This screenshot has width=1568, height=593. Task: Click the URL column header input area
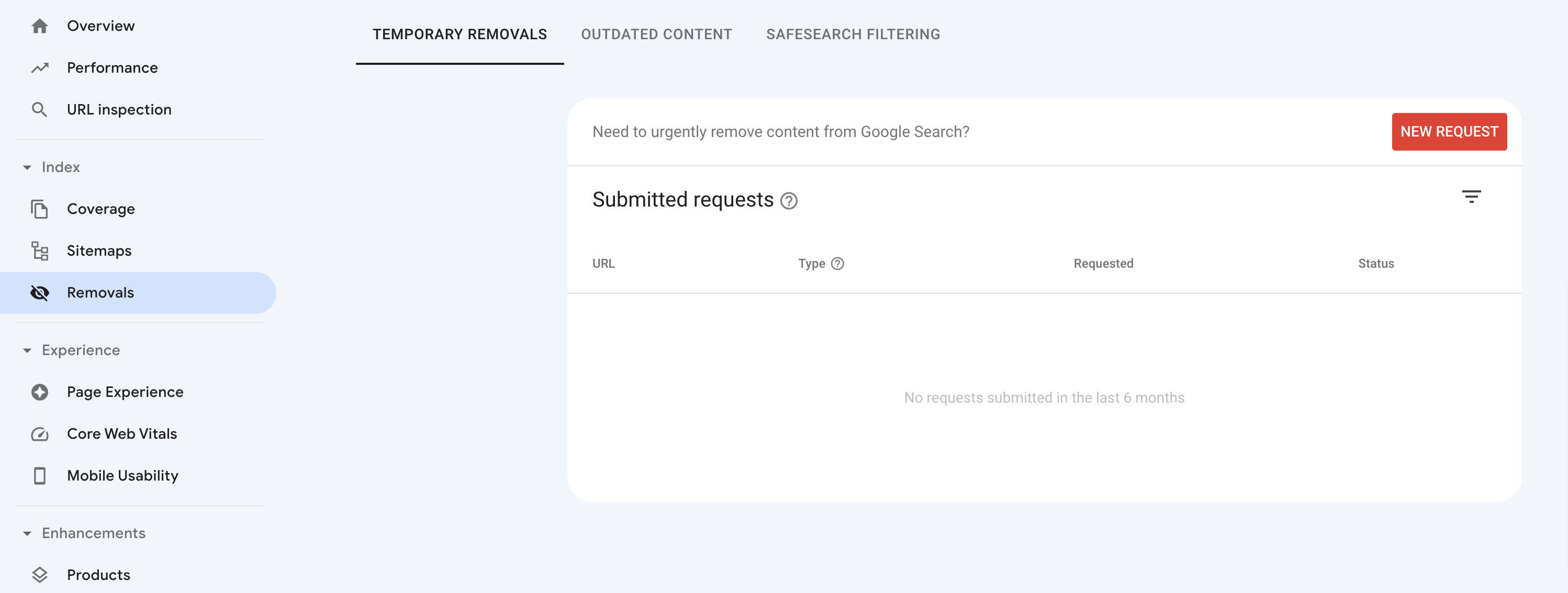[x=603, y=264]
